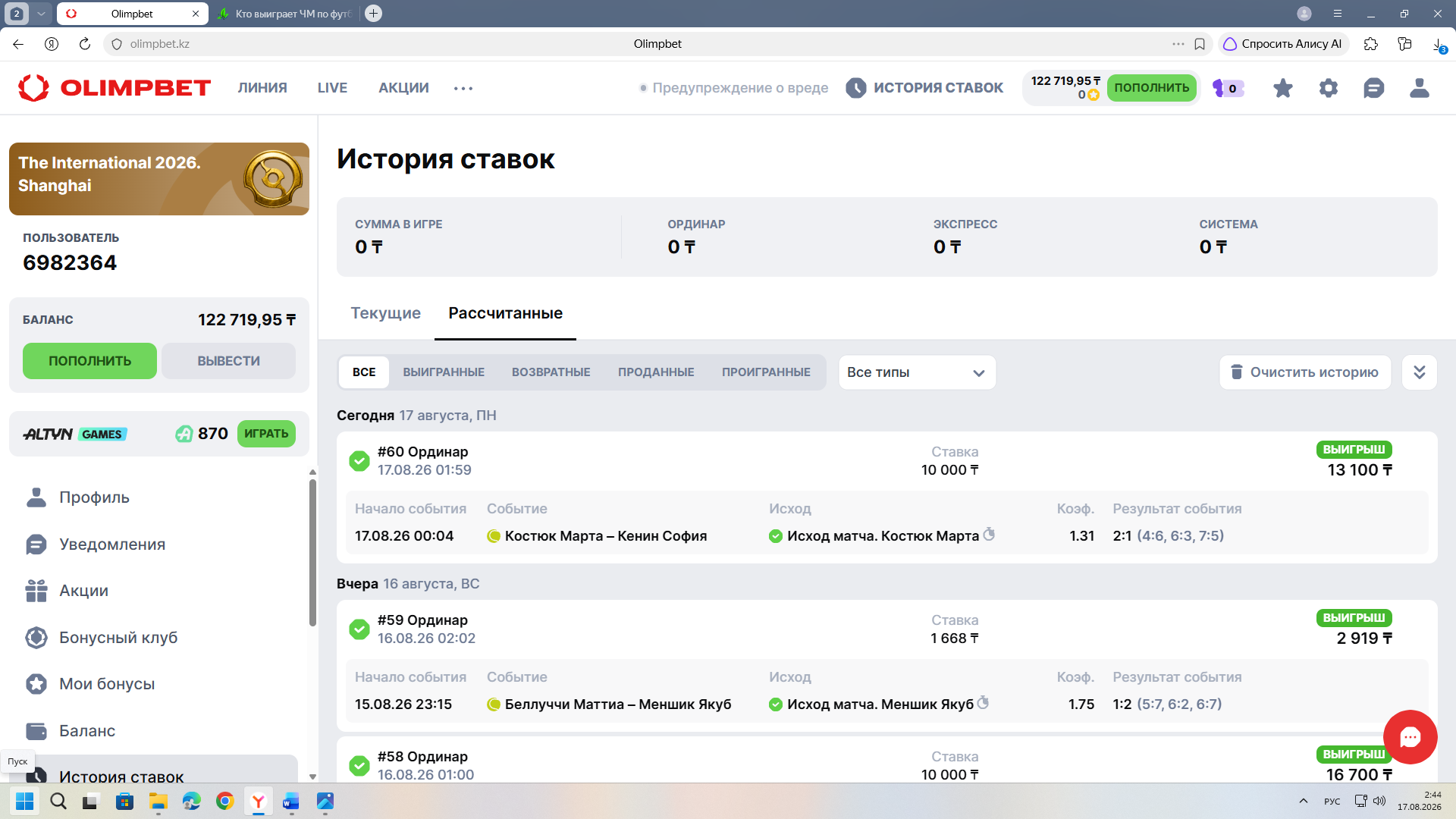Select the Рассчитанные tab
Viewport: 1456px width, 819px height.
pyautogui.click(x=505, y=313)
